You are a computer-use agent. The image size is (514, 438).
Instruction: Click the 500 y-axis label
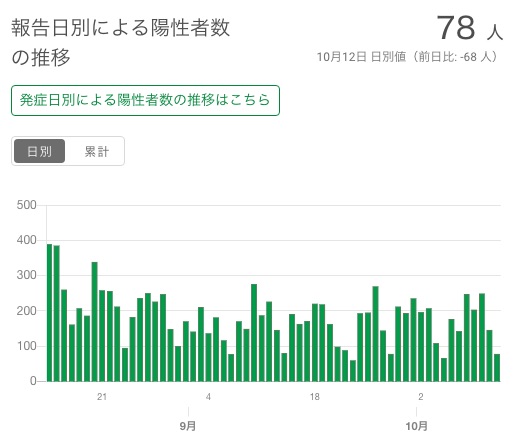point(26,205)
